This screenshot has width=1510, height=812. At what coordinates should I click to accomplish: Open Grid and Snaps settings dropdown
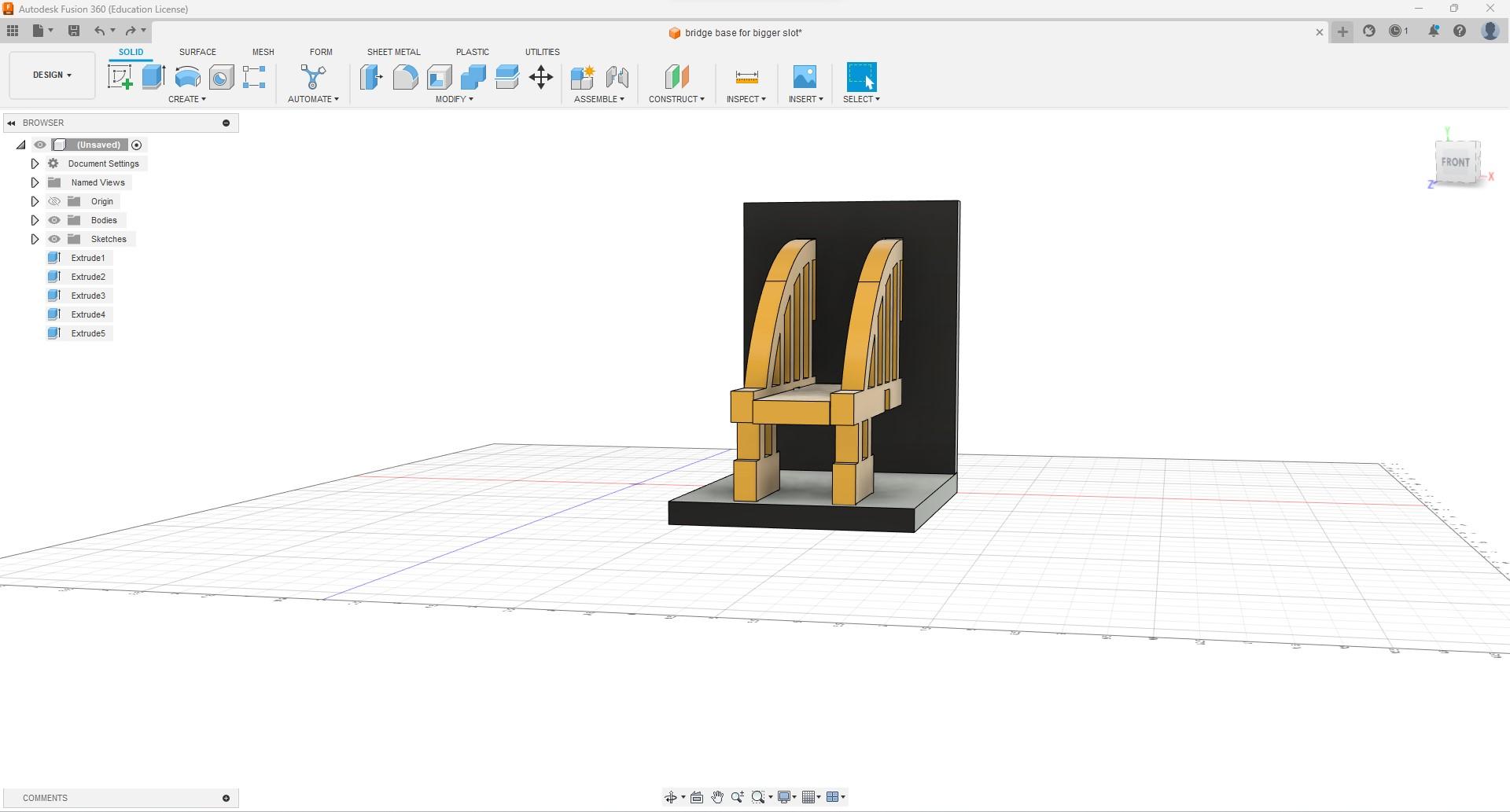coord(812,797)
